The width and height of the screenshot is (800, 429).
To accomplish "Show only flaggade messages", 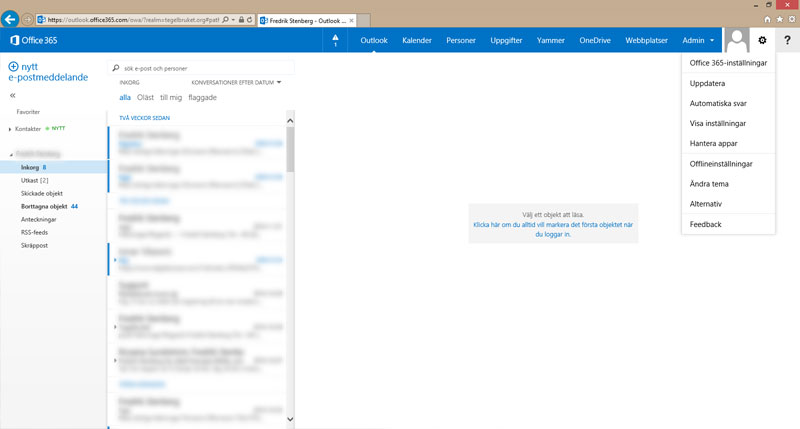I will (202, 98).
